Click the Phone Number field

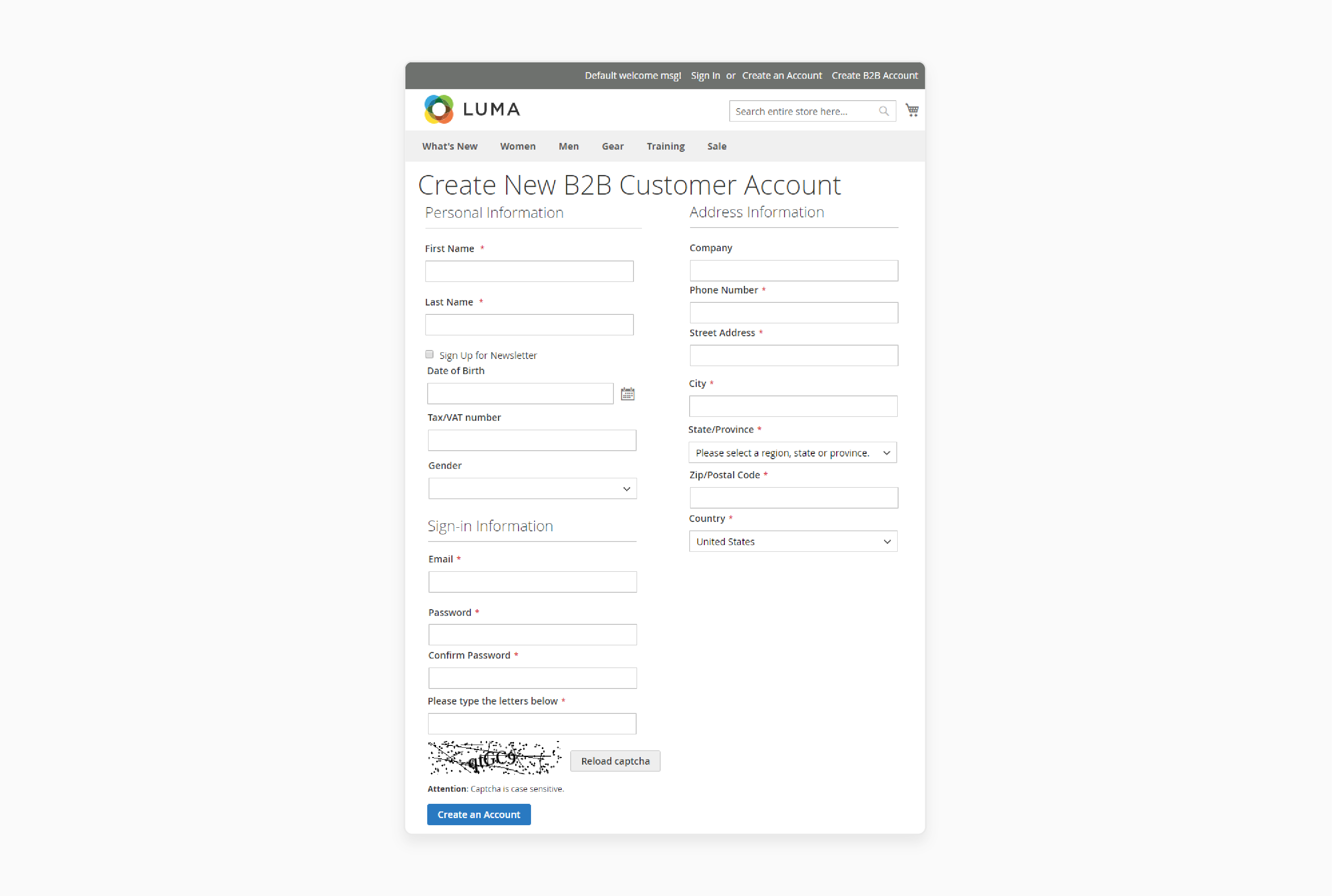(793, 313)
